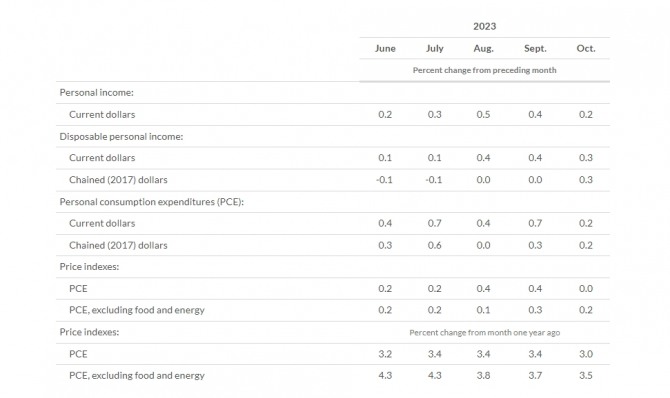Screen dimensions: 670x398
Task: Select the Oct. column header
Action: pyautogui.click(x=585, y=48)
